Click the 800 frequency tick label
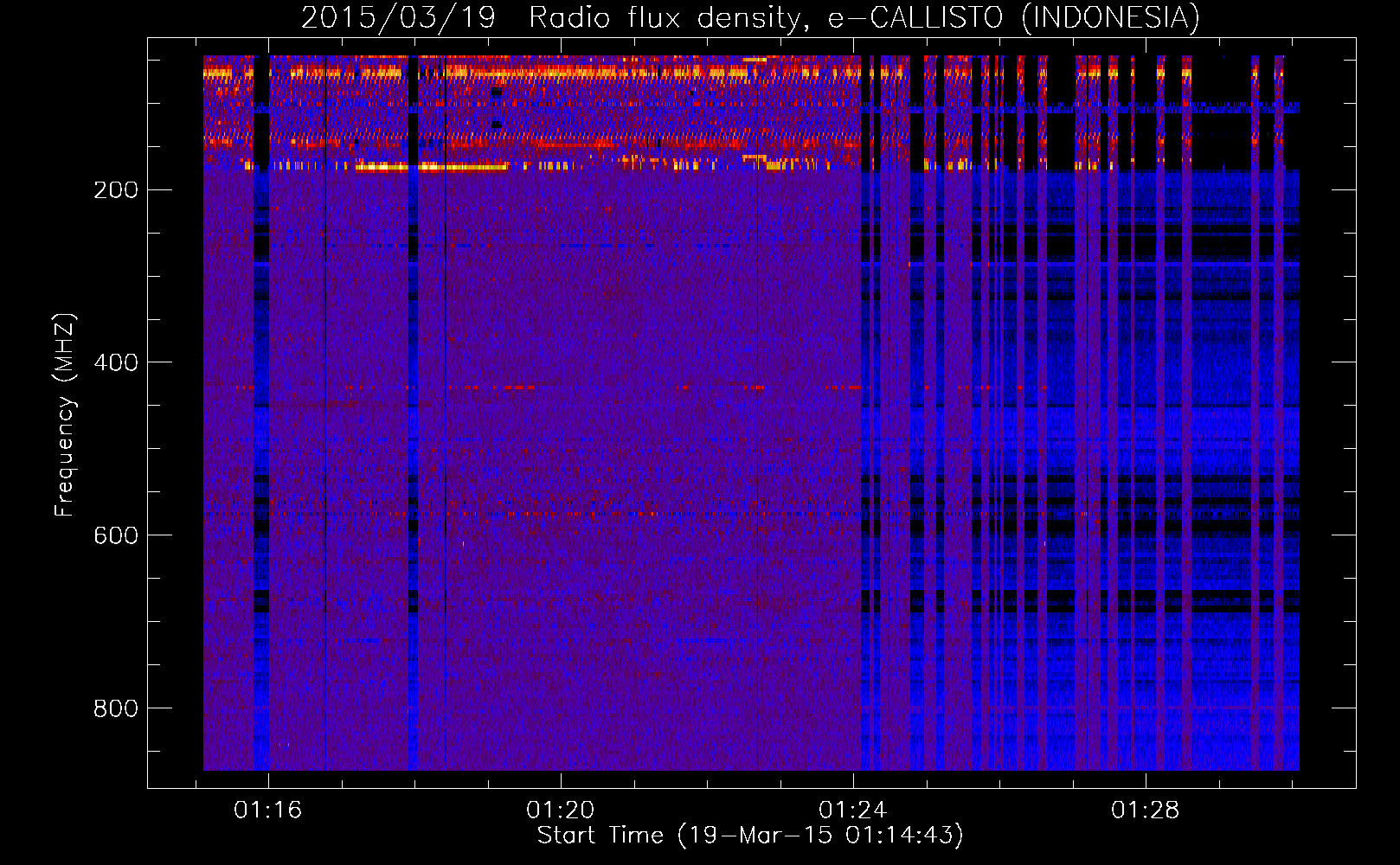1400x865 pixels. pyautogui.click(x=116, y=708)
